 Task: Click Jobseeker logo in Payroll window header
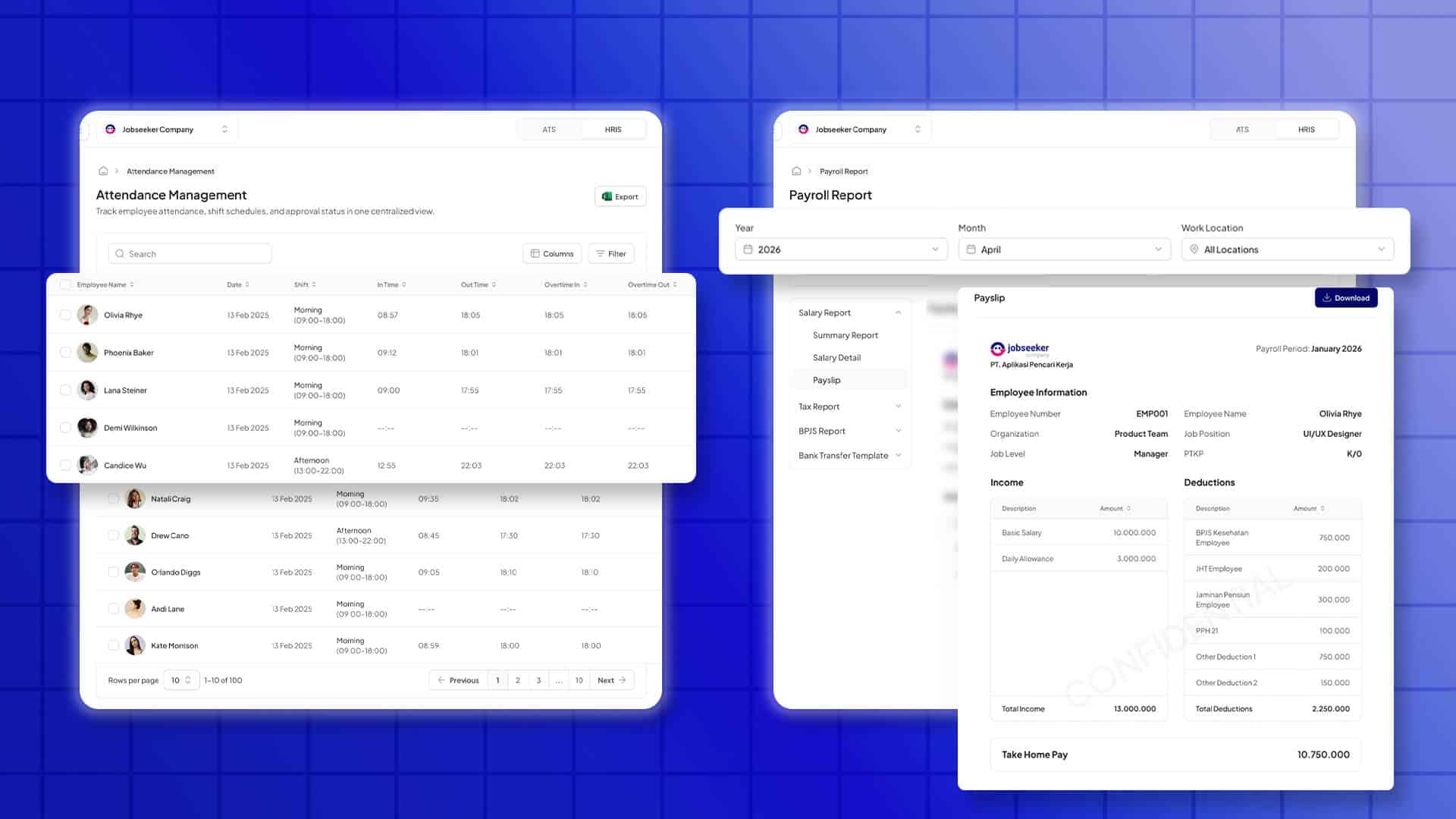point(803,129)
